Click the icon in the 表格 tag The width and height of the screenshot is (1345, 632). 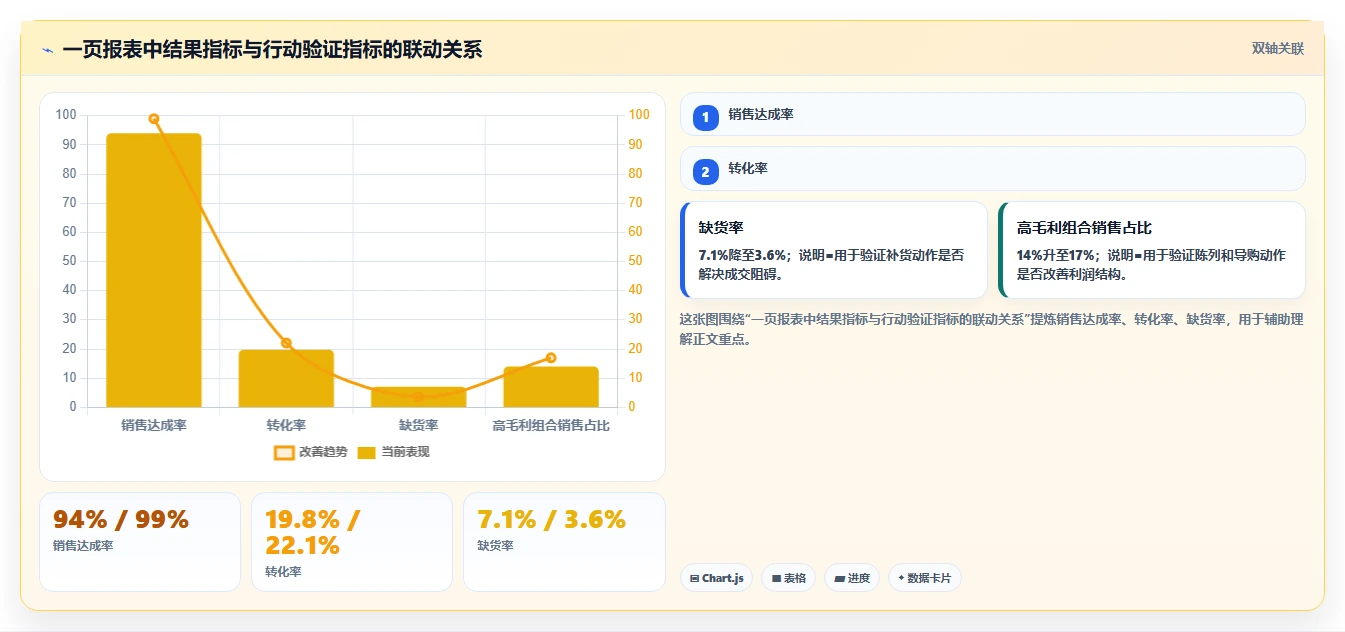[x=776, y=578]
